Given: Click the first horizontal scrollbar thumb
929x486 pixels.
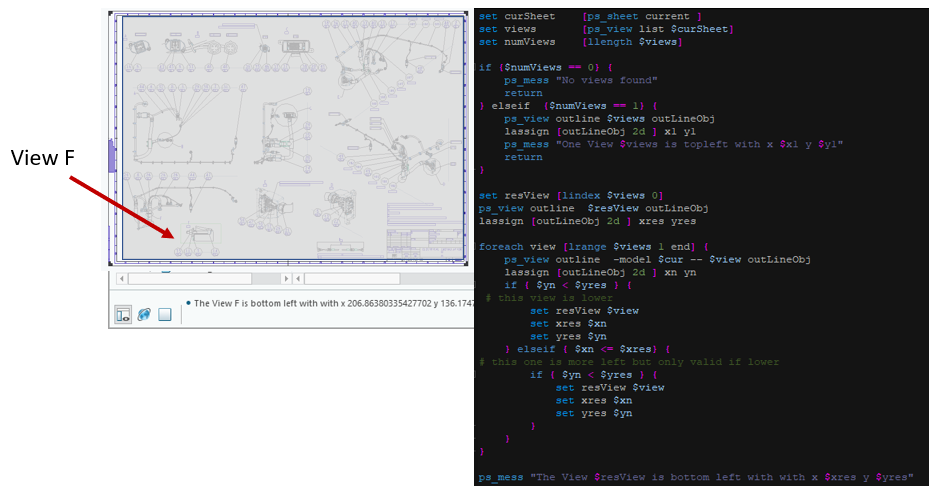Looking at the screenshot, I should pyautogui.click(x=190, y=279).
